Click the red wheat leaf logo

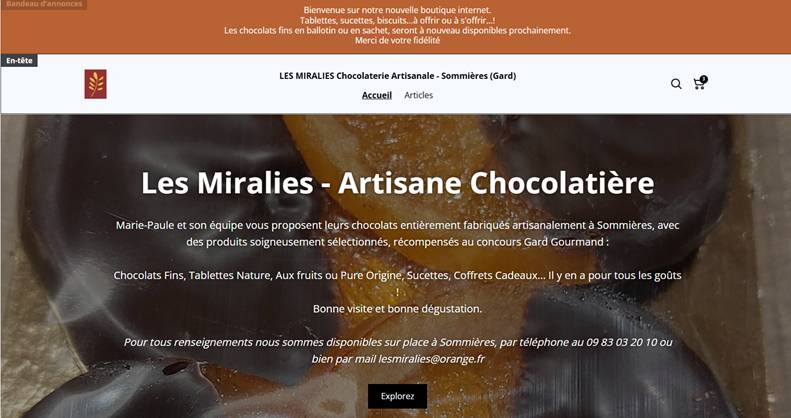(95, 84)
